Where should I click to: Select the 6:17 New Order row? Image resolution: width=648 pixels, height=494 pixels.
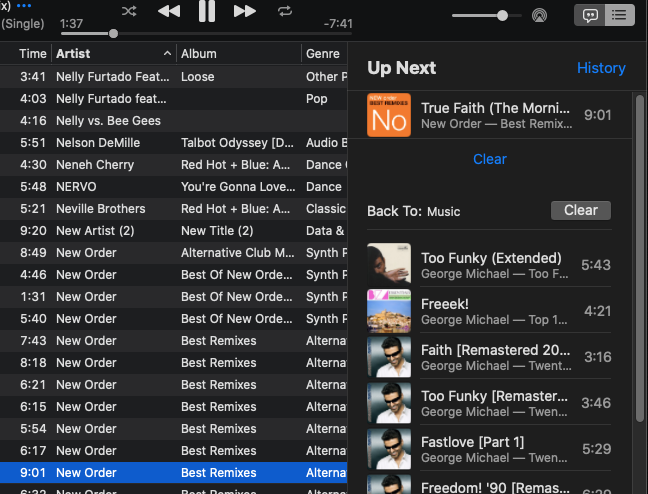click(174, 451)
